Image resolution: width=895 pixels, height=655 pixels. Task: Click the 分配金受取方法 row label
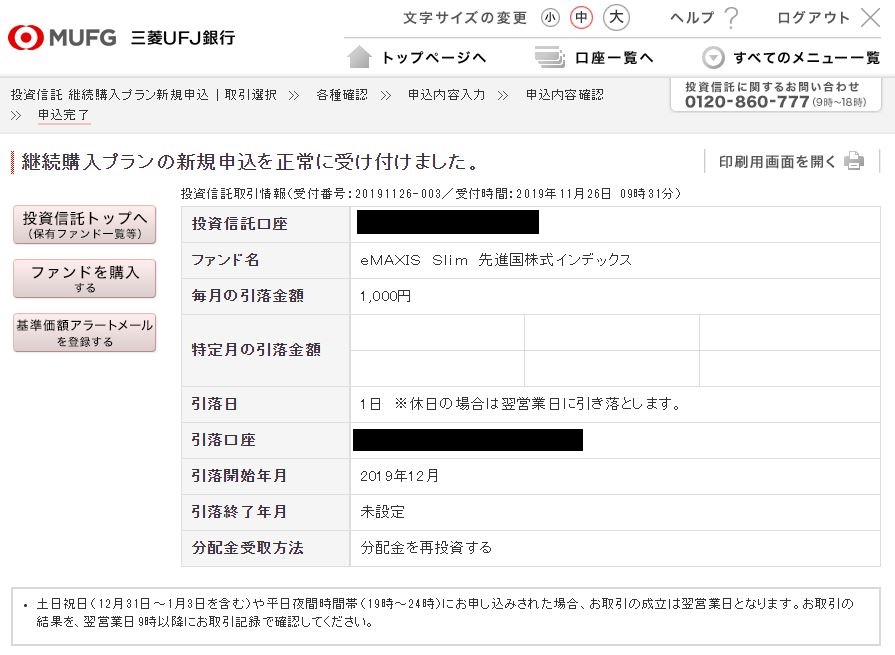tap(248, 548)
